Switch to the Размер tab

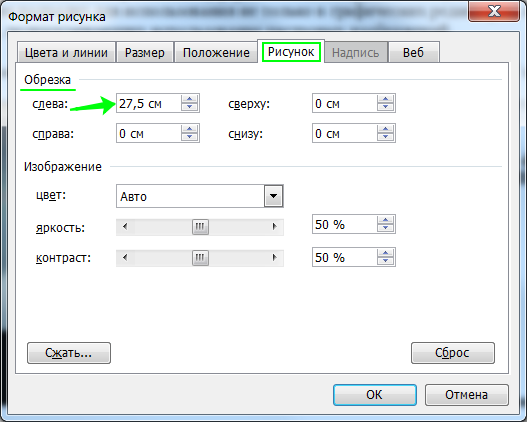(145, 53)
